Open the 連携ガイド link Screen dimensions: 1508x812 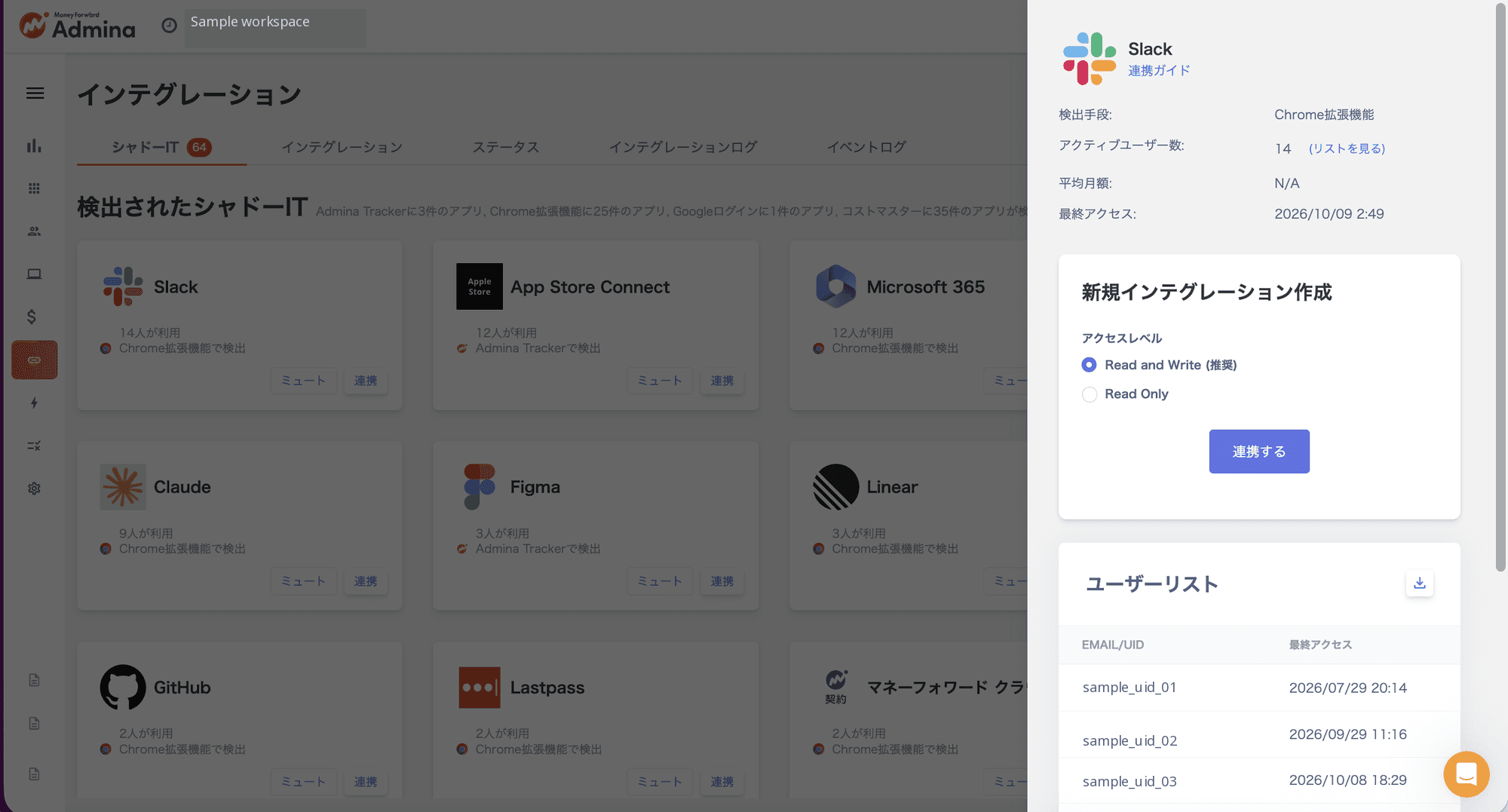pyautogui.click(x=1159, y=70)
